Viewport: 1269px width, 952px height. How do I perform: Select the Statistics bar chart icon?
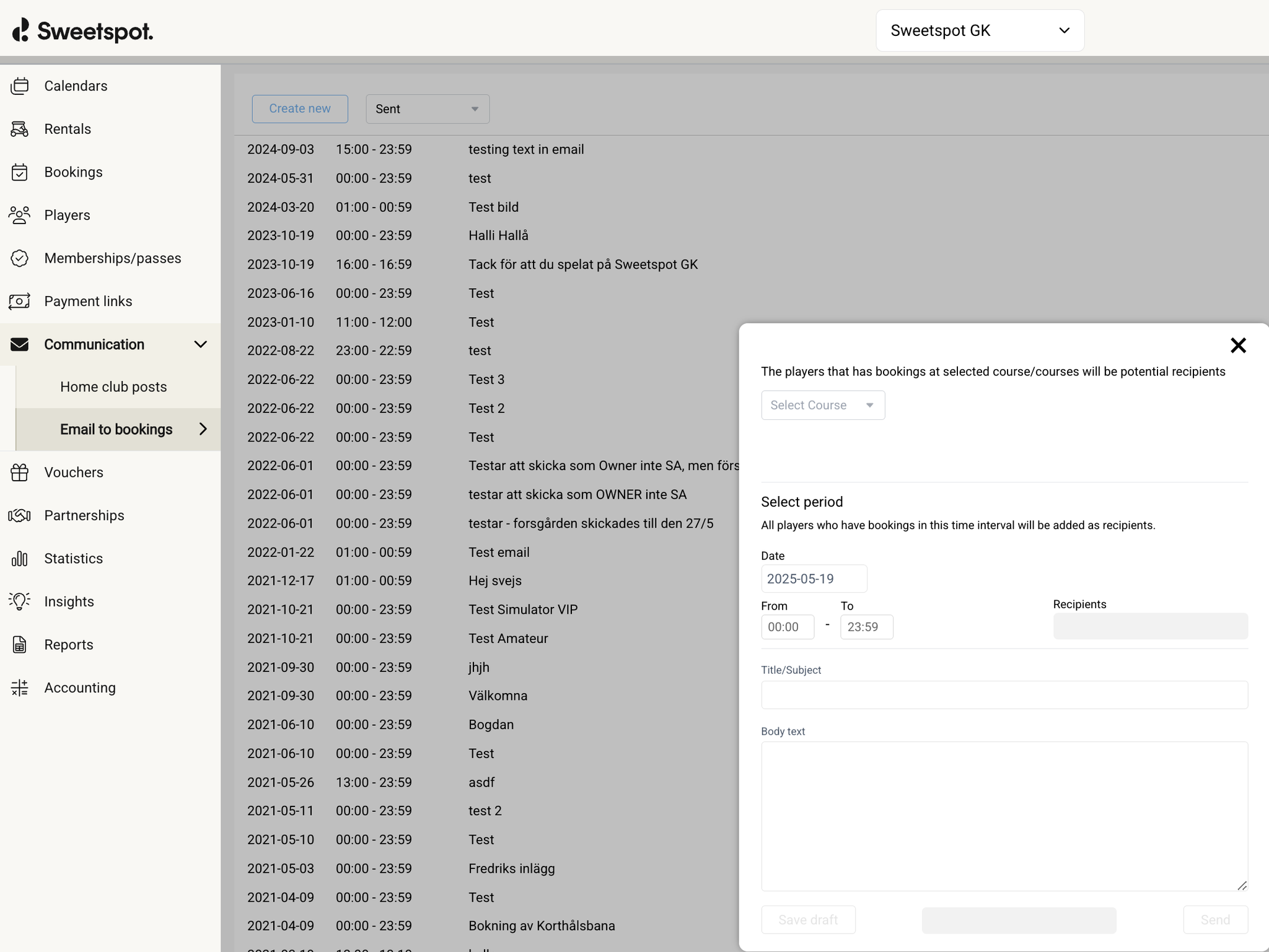[19, 558]
